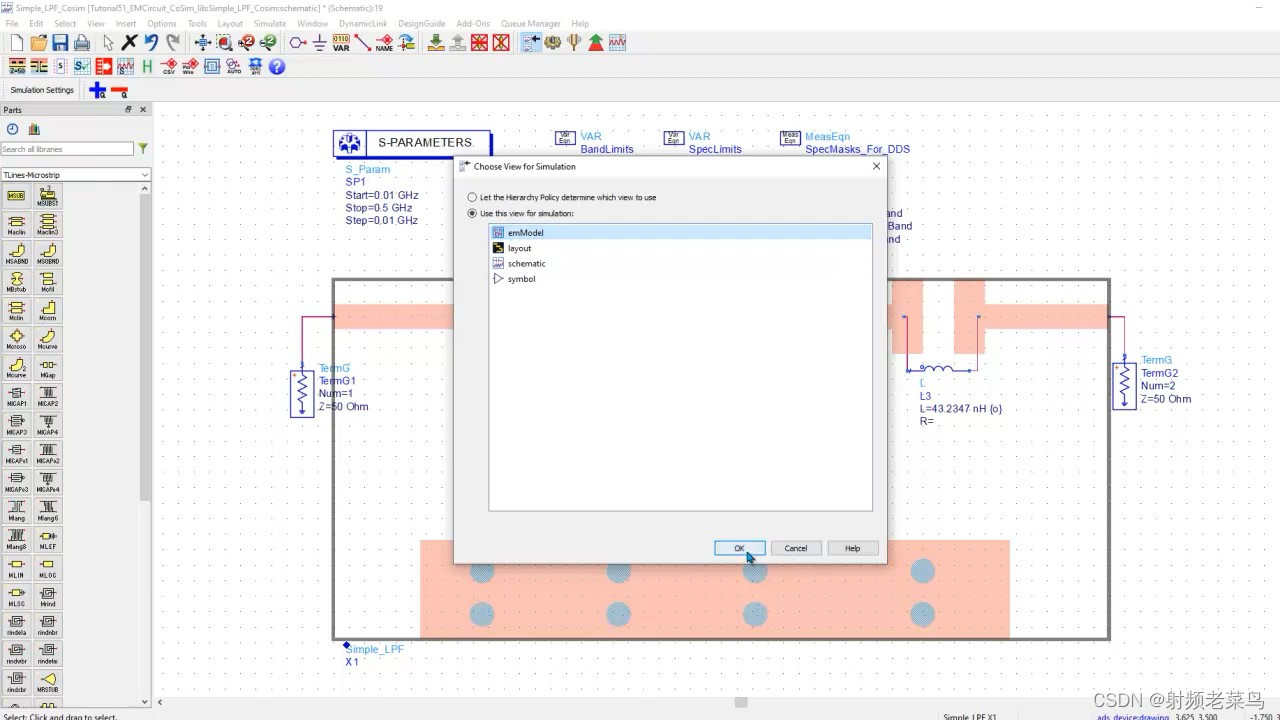Screen dimensions: 1280x720
Task: Select the Hierarchy Policy radio button
Action: coord(472,197)
